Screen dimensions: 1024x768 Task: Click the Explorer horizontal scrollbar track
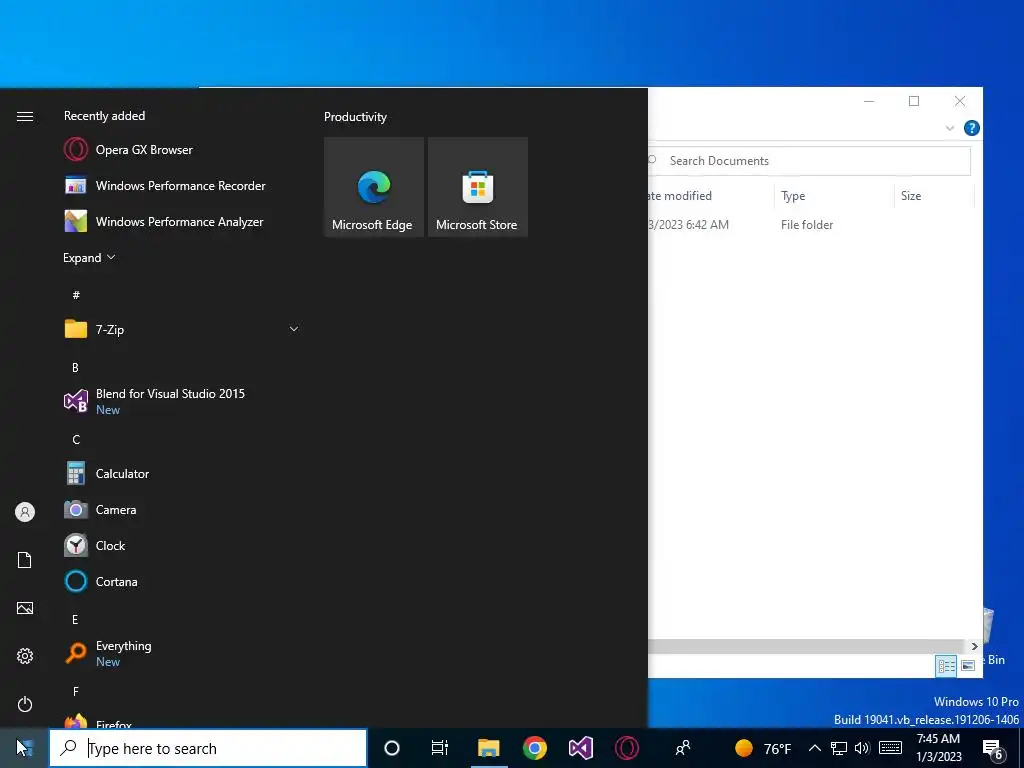pos(807,647)
